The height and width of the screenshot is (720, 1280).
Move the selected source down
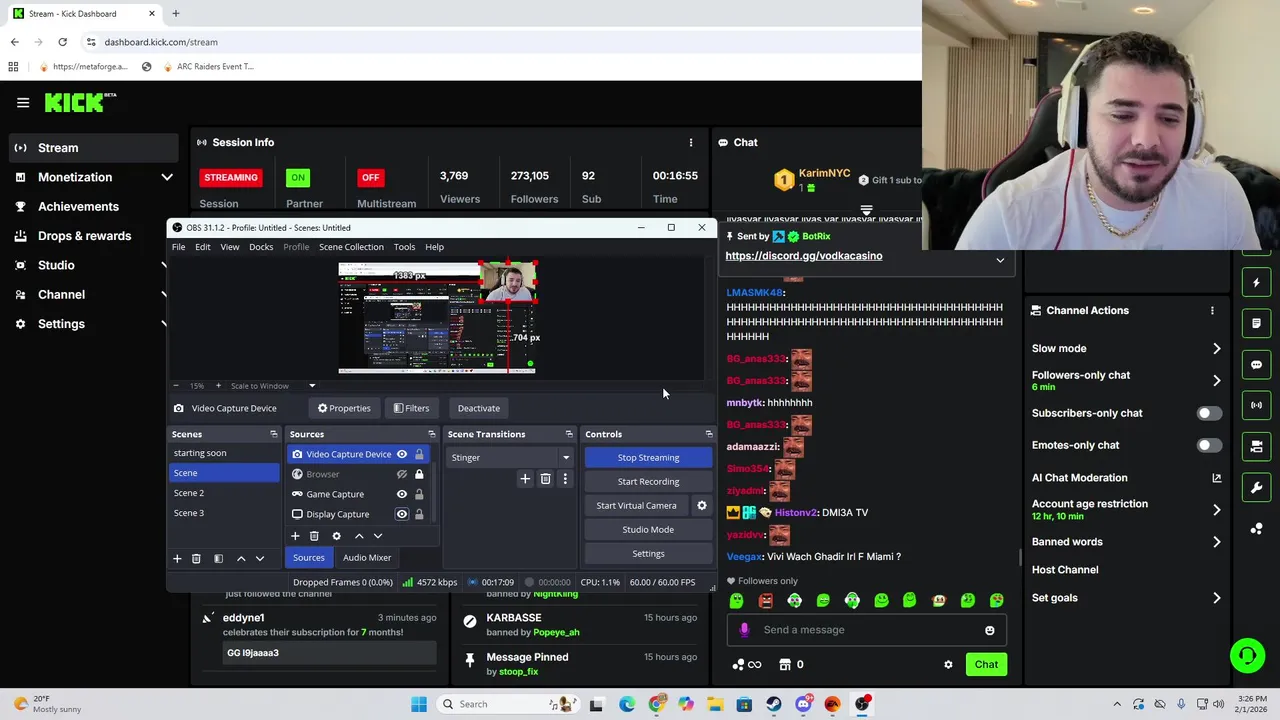[x=378, y=536]
